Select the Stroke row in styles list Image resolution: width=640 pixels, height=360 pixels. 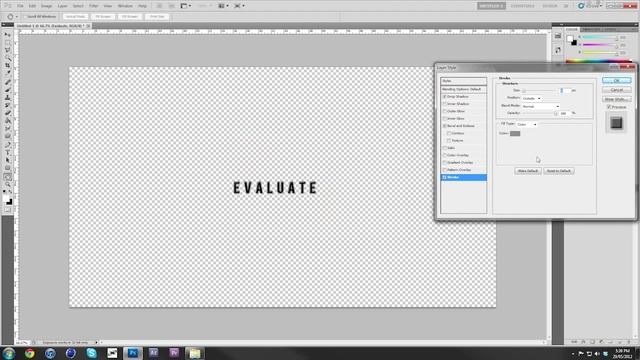coord(463,178)
